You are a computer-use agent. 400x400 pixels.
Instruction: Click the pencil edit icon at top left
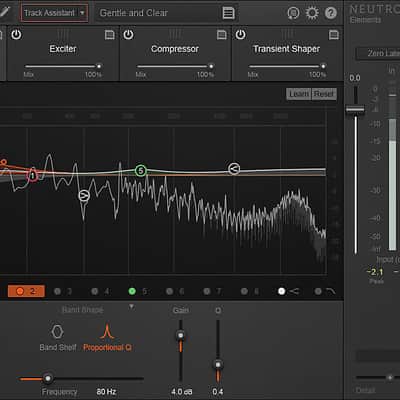[x=5, y=12]
